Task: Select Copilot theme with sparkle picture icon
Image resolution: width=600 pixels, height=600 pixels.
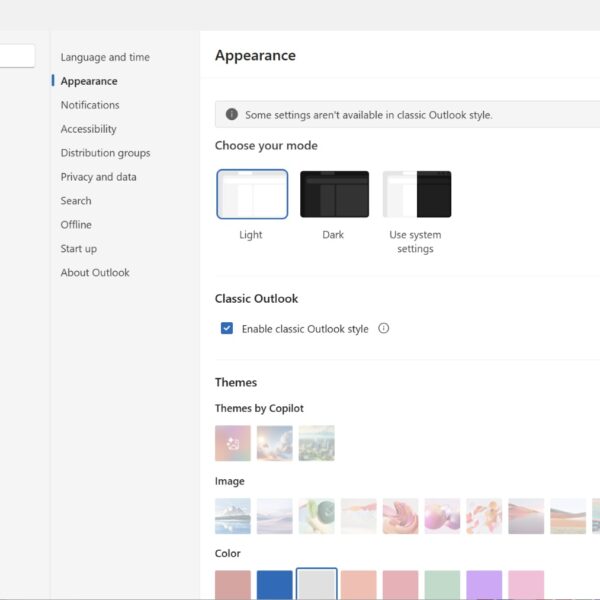Action: 233,443
